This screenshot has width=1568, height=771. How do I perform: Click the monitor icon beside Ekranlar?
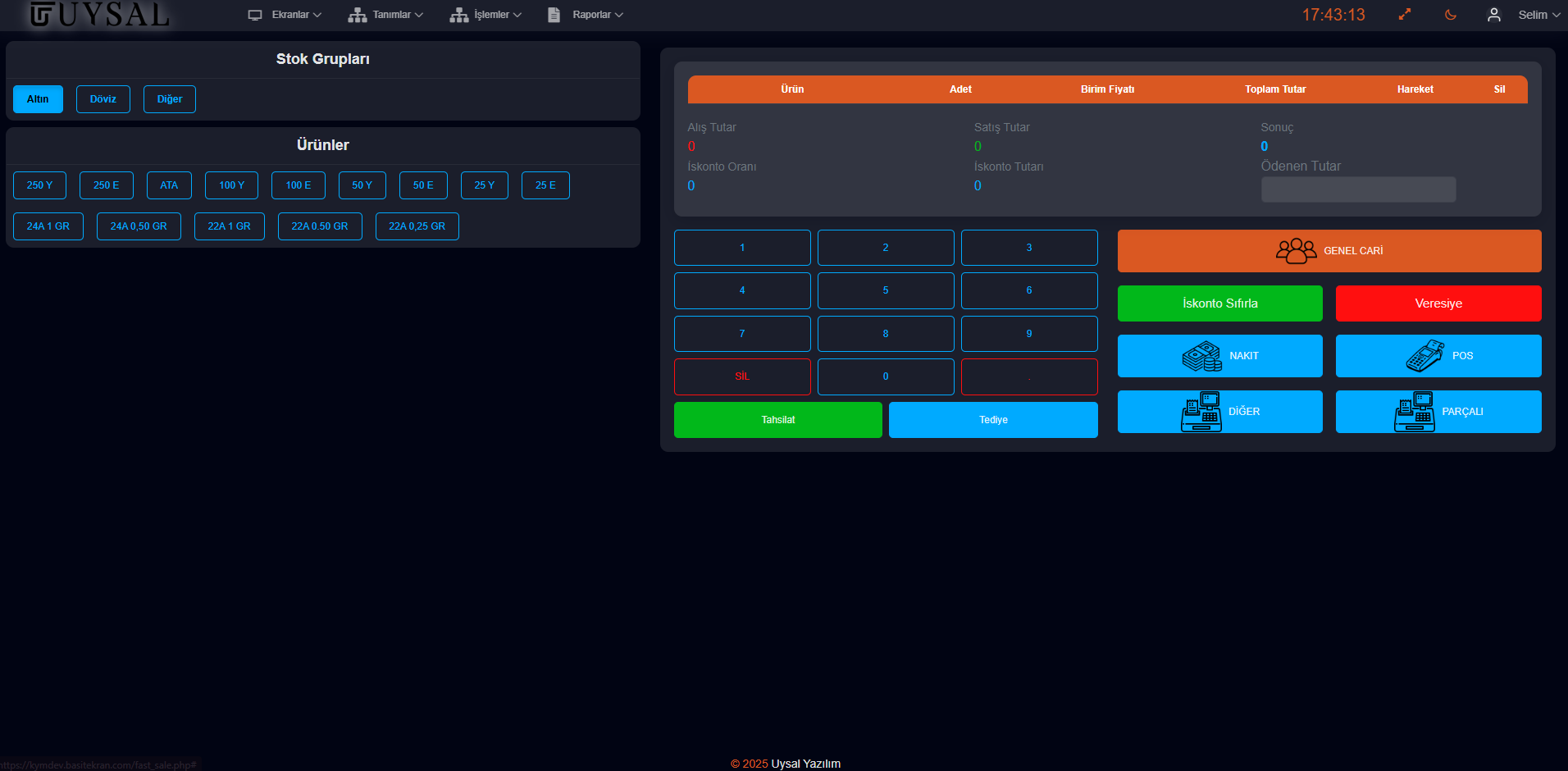tap(255, 15)
